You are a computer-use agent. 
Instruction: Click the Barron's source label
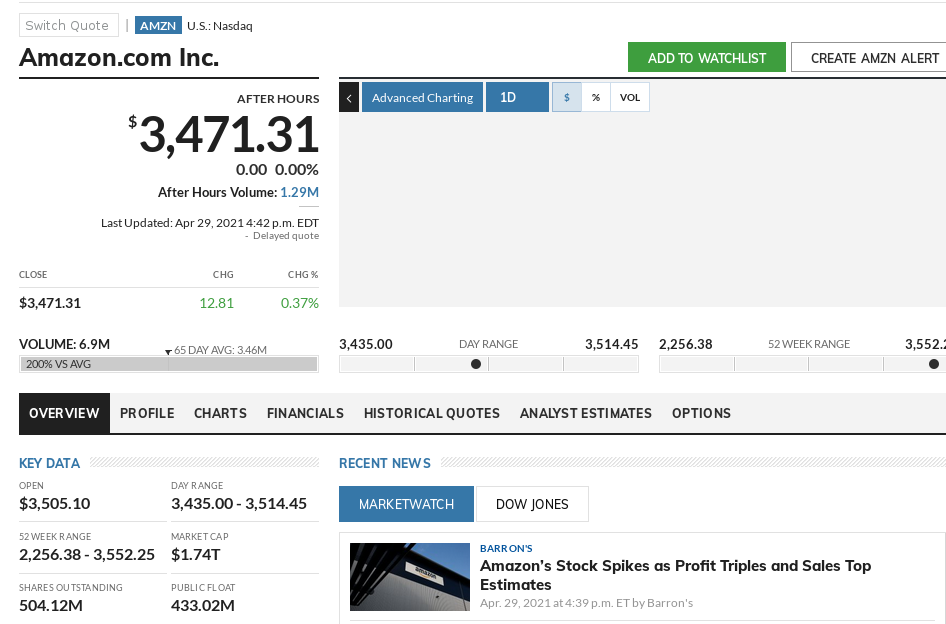[506, 548]
